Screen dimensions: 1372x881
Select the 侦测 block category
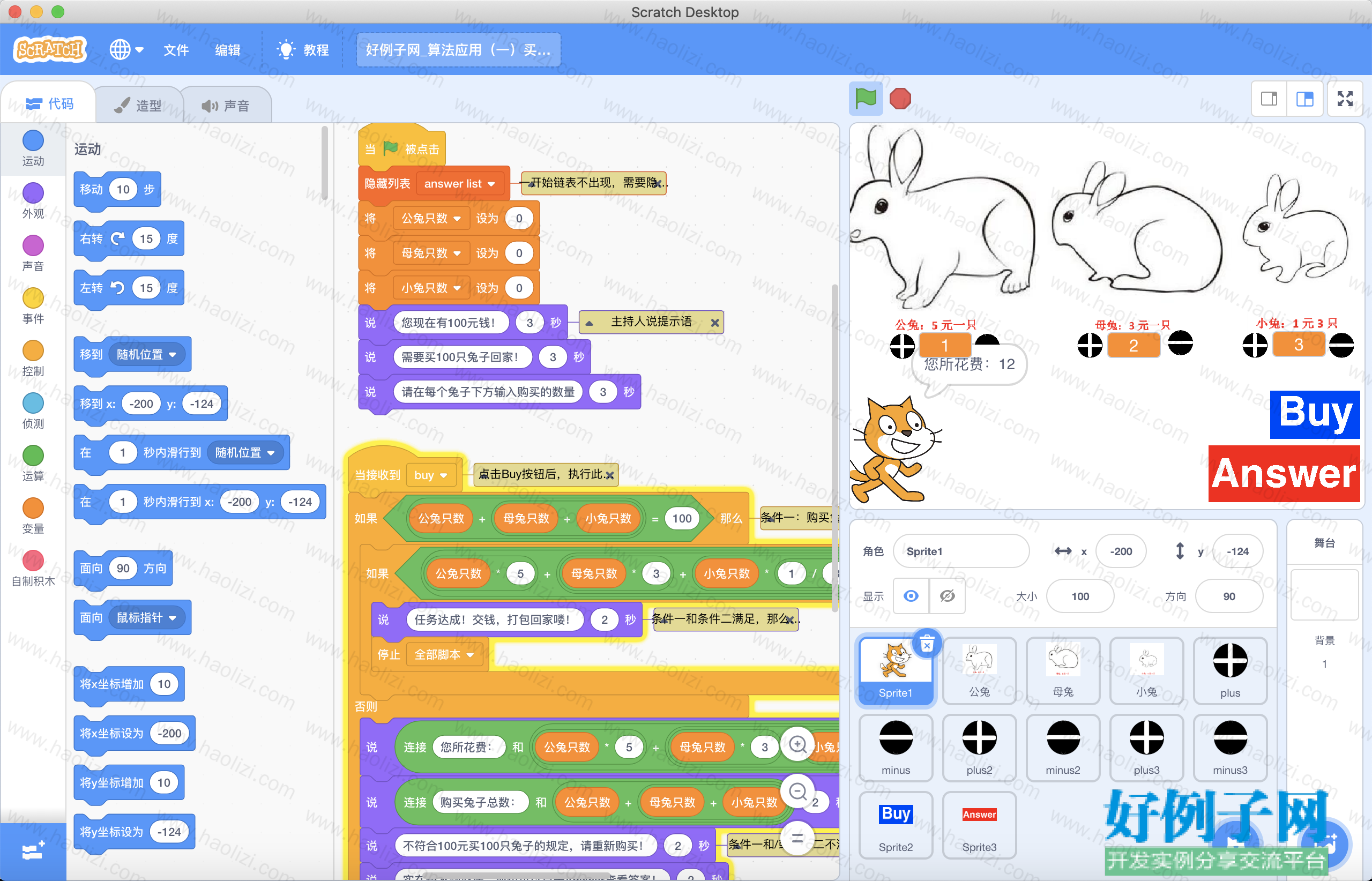[33, 412]
